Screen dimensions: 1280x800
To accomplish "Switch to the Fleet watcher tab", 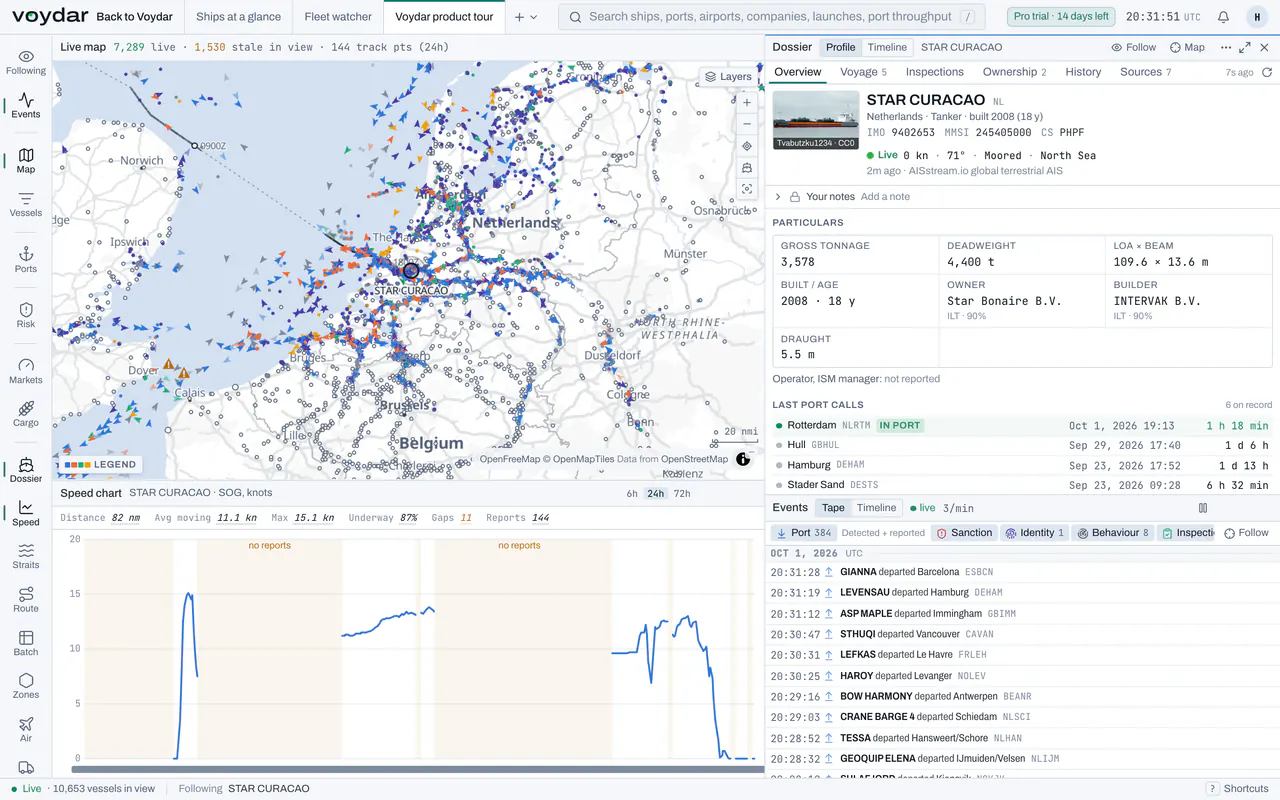I will tap(338, 17).
